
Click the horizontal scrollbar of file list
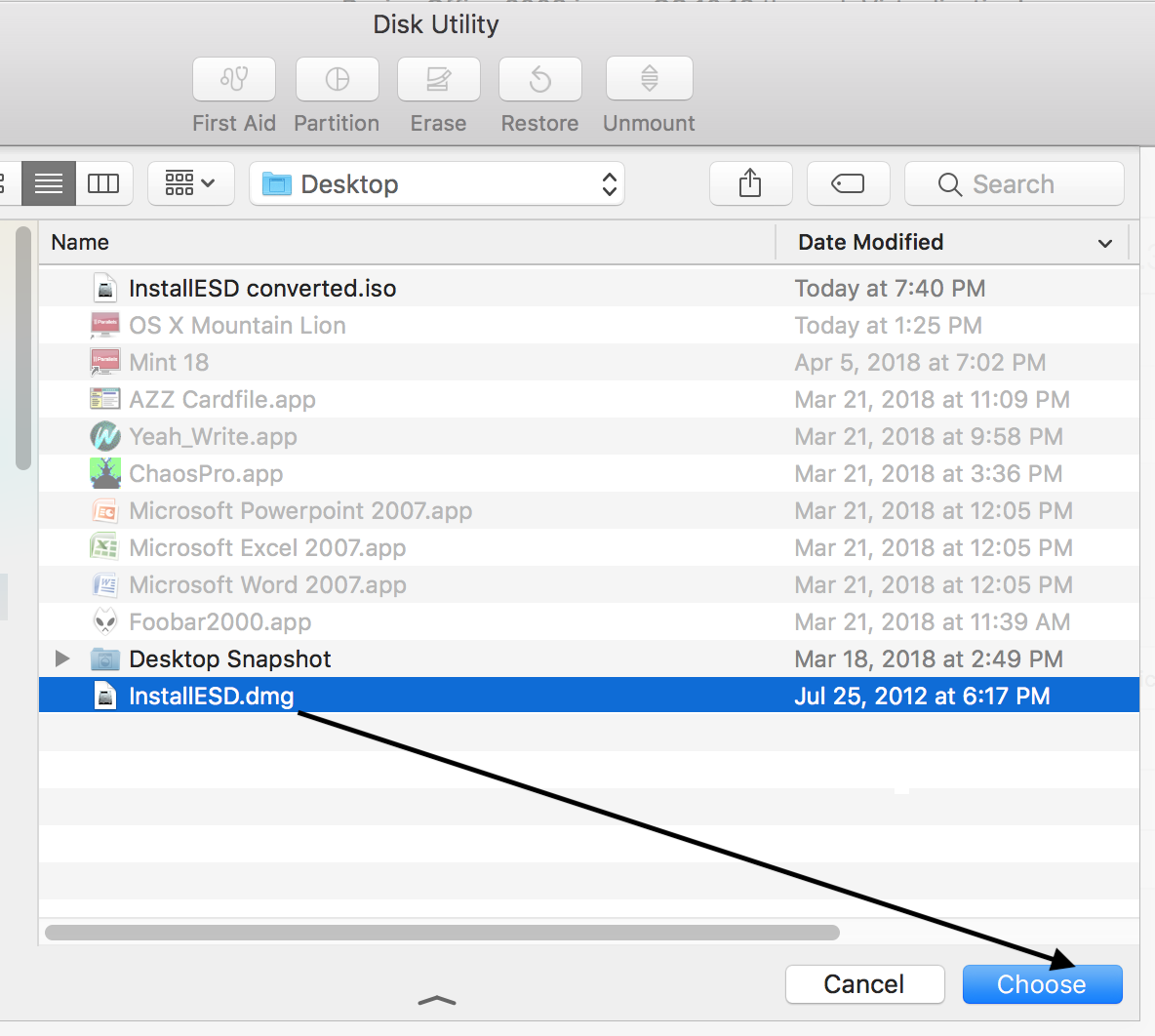point(442,933)
